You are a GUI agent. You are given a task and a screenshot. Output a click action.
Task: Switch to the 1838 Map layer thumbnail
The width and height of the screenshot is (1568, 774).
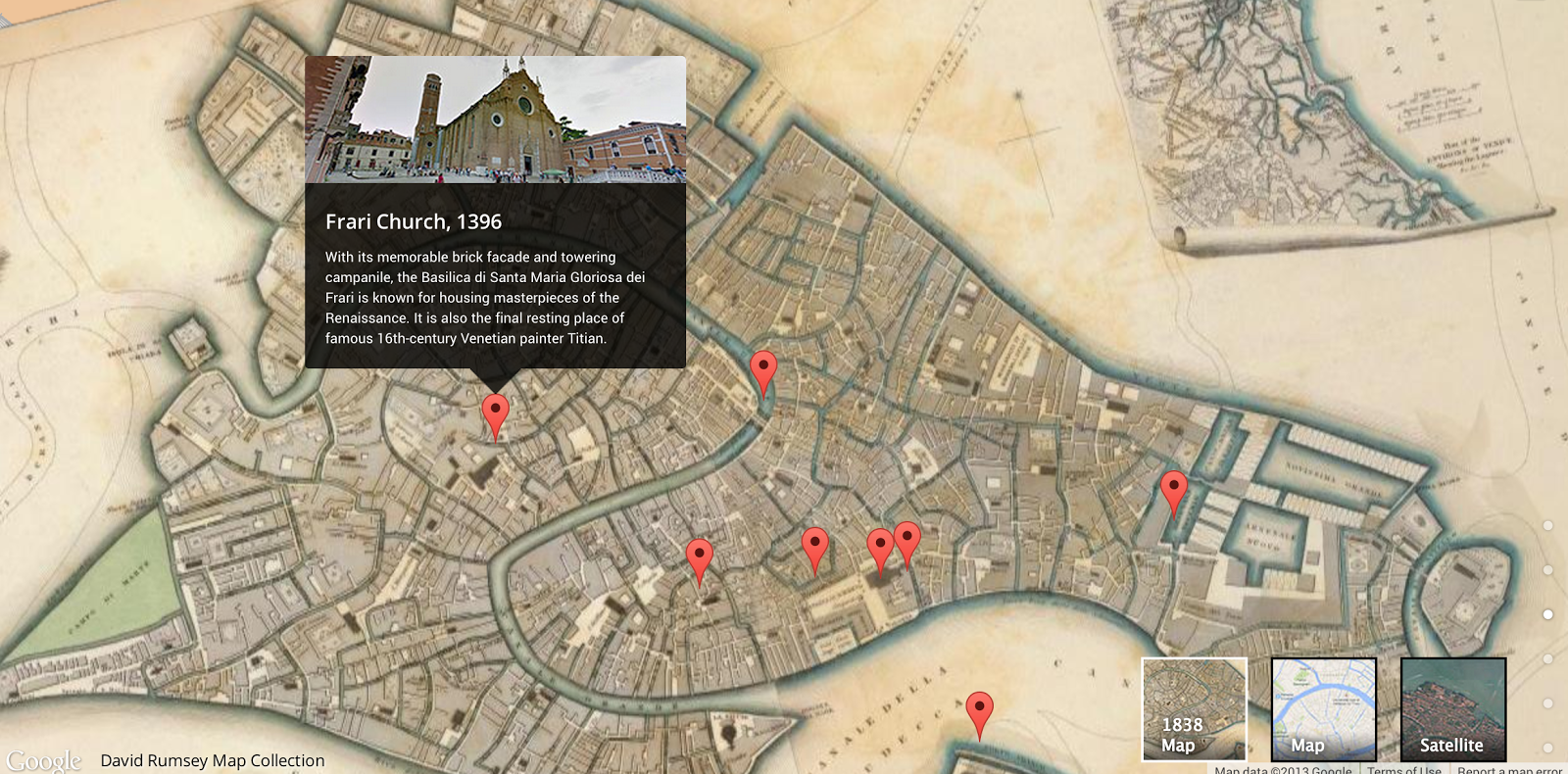tap(1195, 709)
